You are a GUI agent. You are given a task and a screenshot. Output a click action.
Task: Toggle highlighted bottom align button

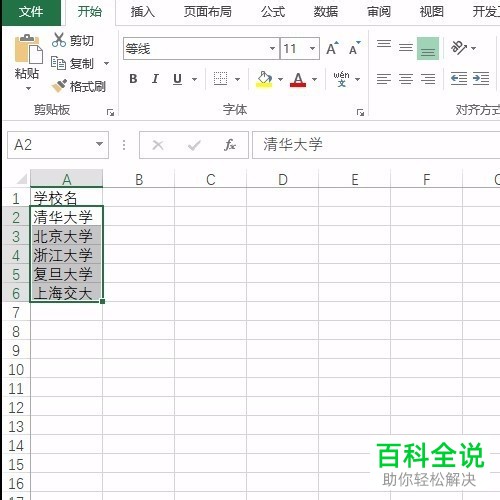point(428,49)
